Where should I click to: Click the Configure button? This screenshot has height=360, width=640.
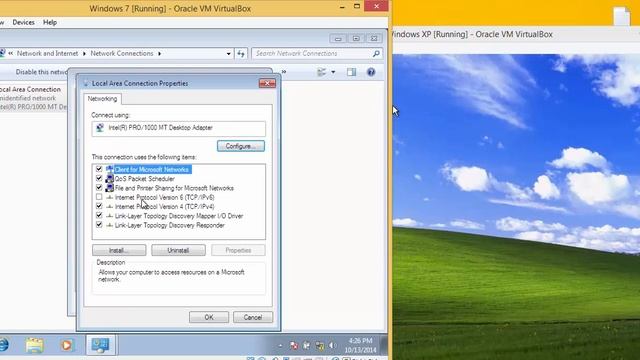pos(241,146)
